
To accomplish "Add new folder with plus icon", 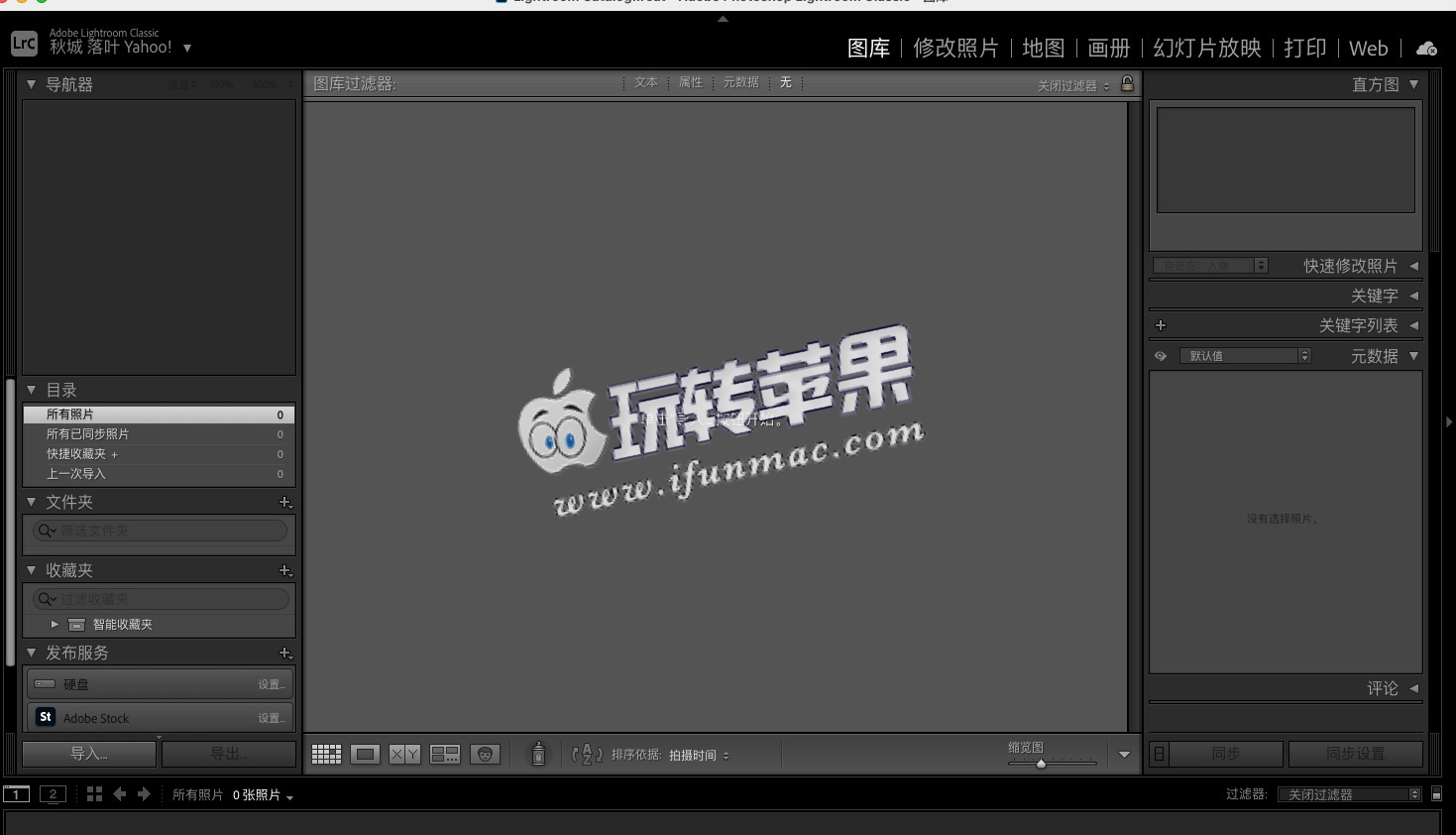I will 285,503.
